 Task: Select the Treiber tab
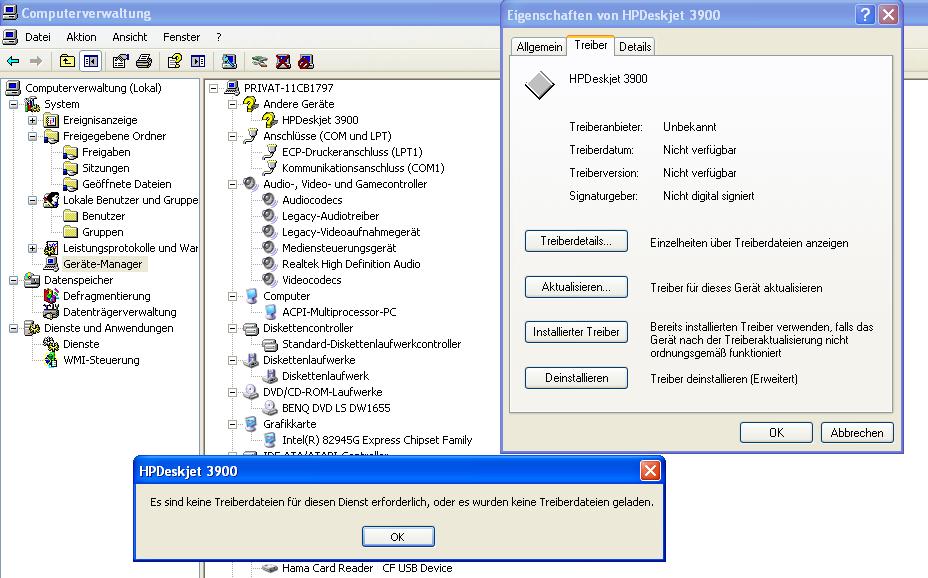click(x=591, y=45)
